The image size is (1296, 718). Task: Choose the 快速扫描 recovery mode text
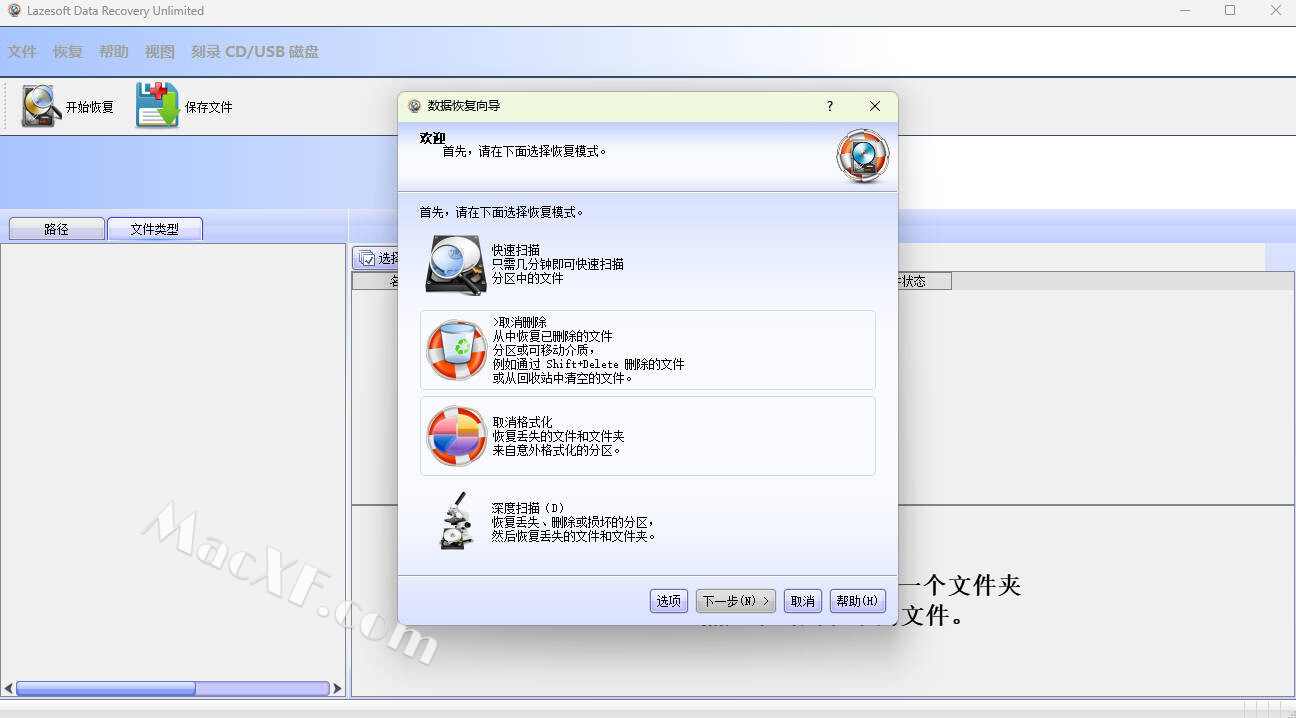click(x=558, y=264)
